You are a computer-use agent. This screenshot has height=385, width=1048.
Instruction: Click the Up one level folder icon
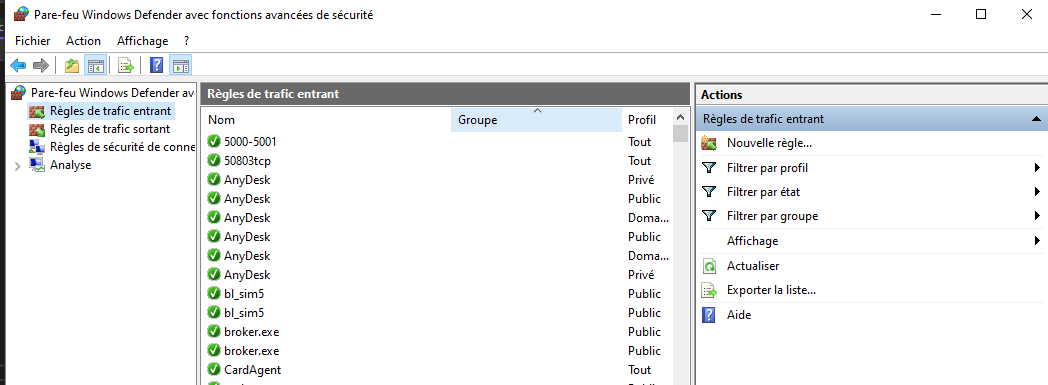pyautogui.click(x=72, y=66)
